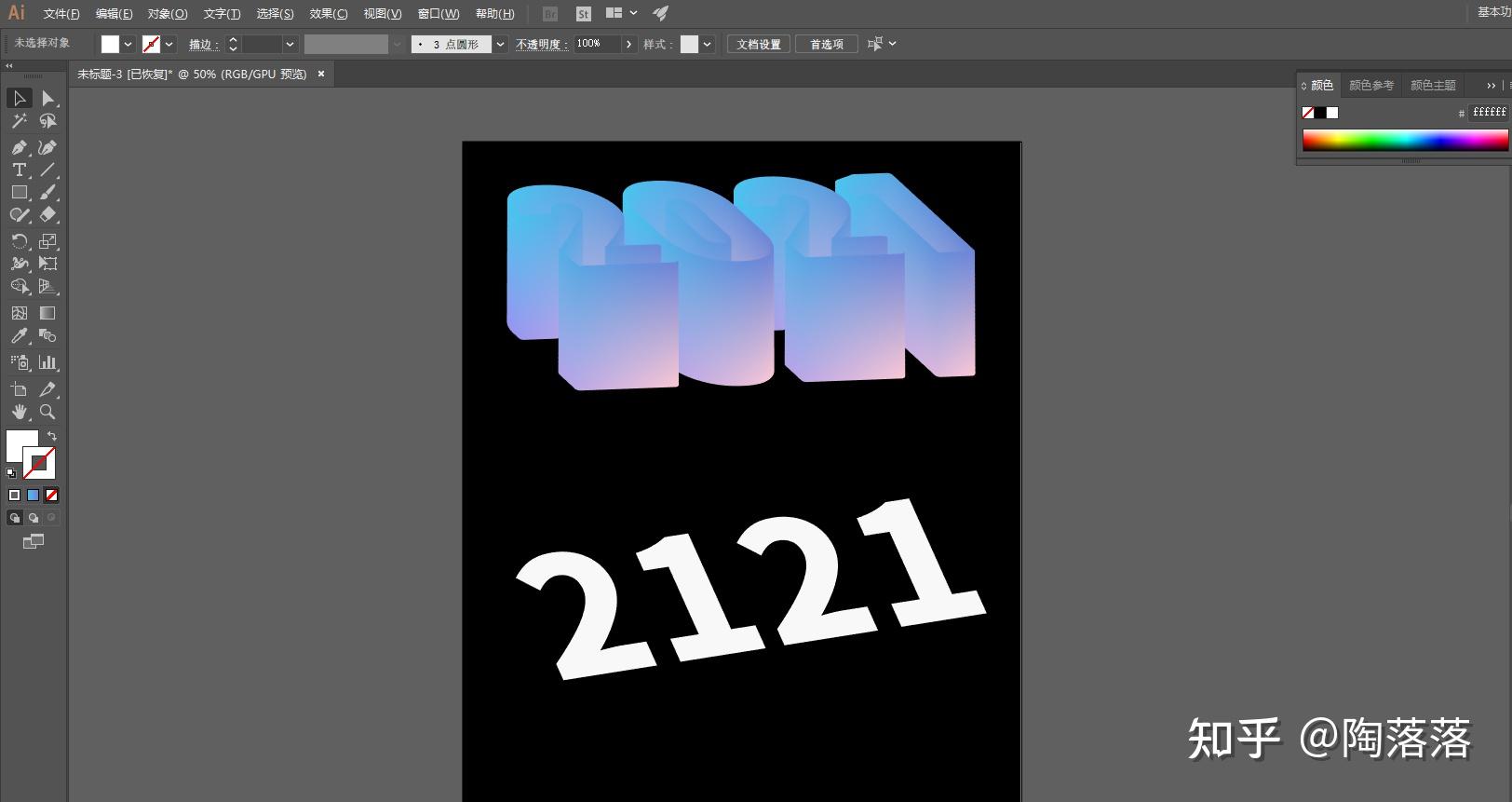Click the 文档设置 button
The image size is (1512, 802).
pos(759,44)
